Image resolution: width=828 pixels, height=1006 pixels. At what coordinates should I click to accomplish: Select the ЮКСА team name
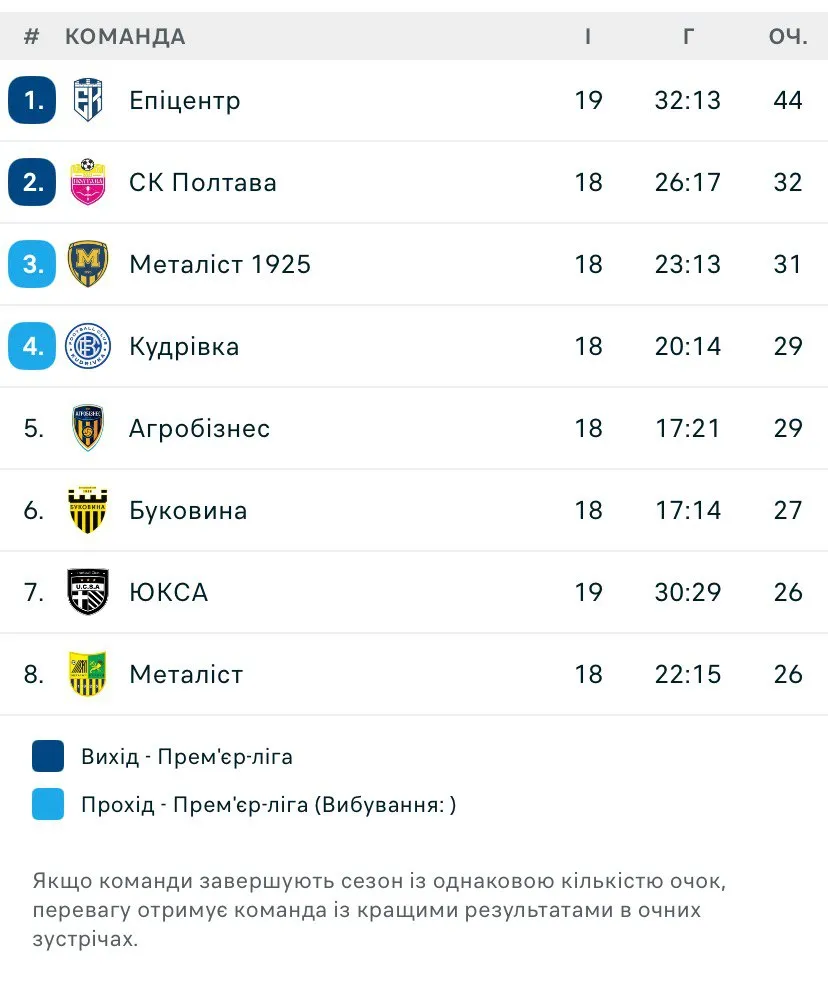[169, 592]
